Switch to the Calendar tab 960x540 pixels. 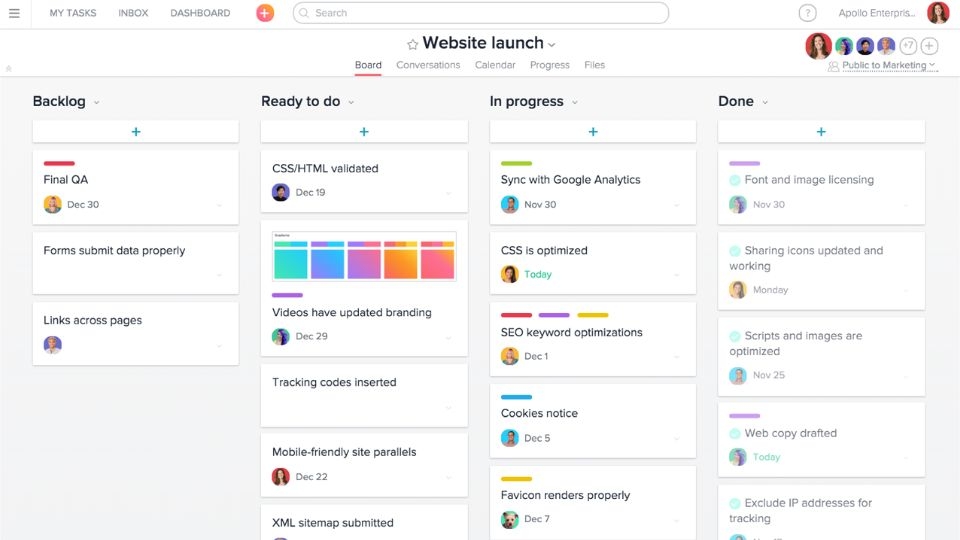pyautogui.click(x=495, y=65)
